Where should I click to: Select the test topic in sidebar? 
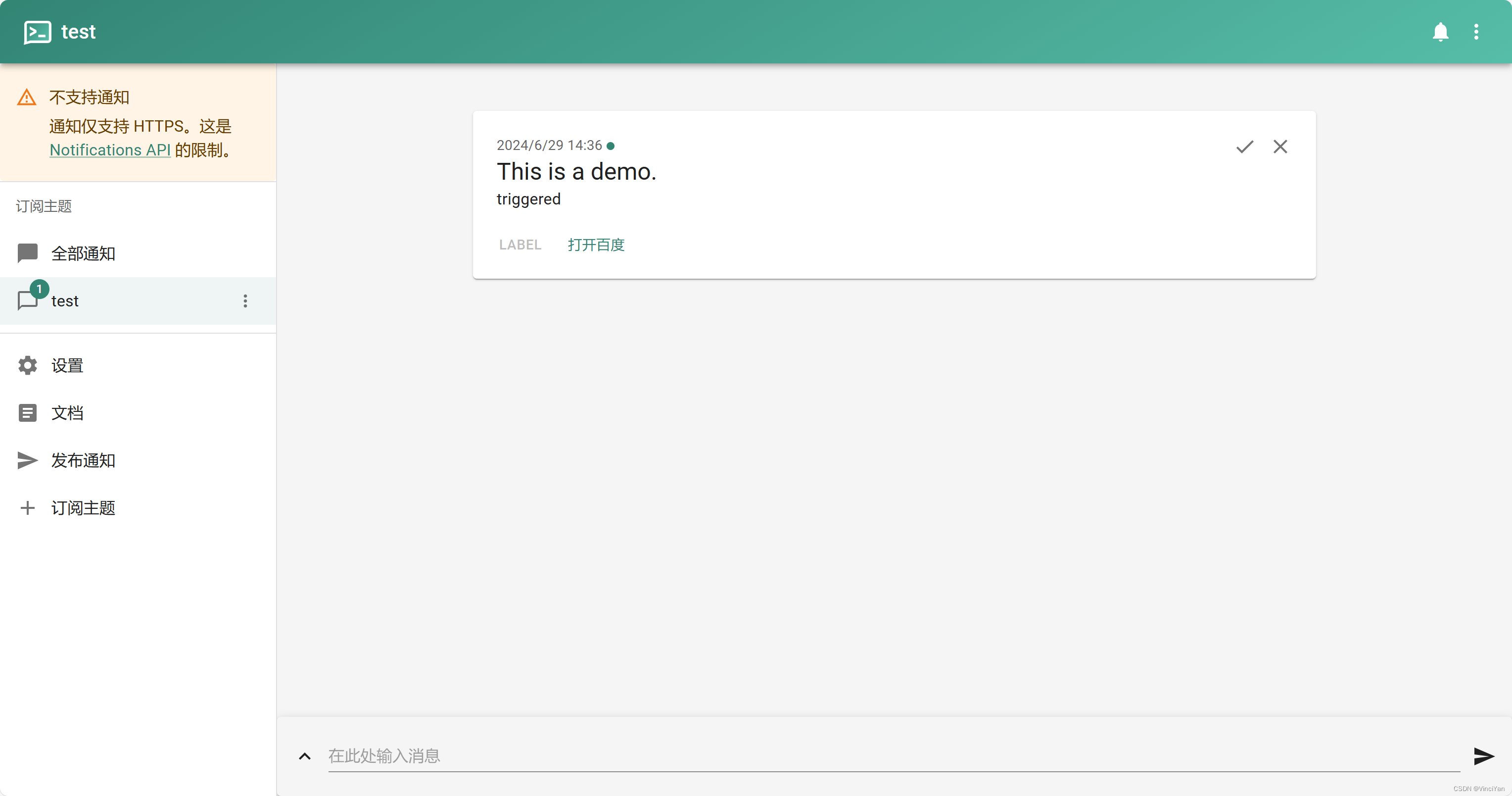[65, 301]
